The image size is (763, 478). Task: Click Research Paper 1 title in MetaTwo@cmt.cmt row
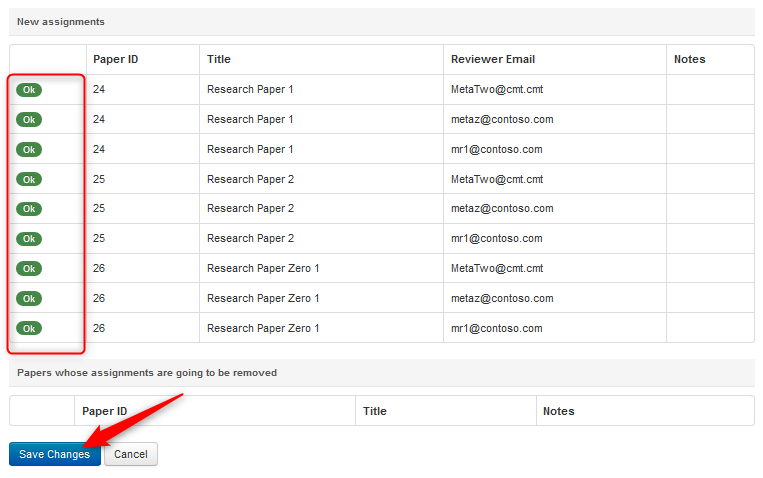250,90
